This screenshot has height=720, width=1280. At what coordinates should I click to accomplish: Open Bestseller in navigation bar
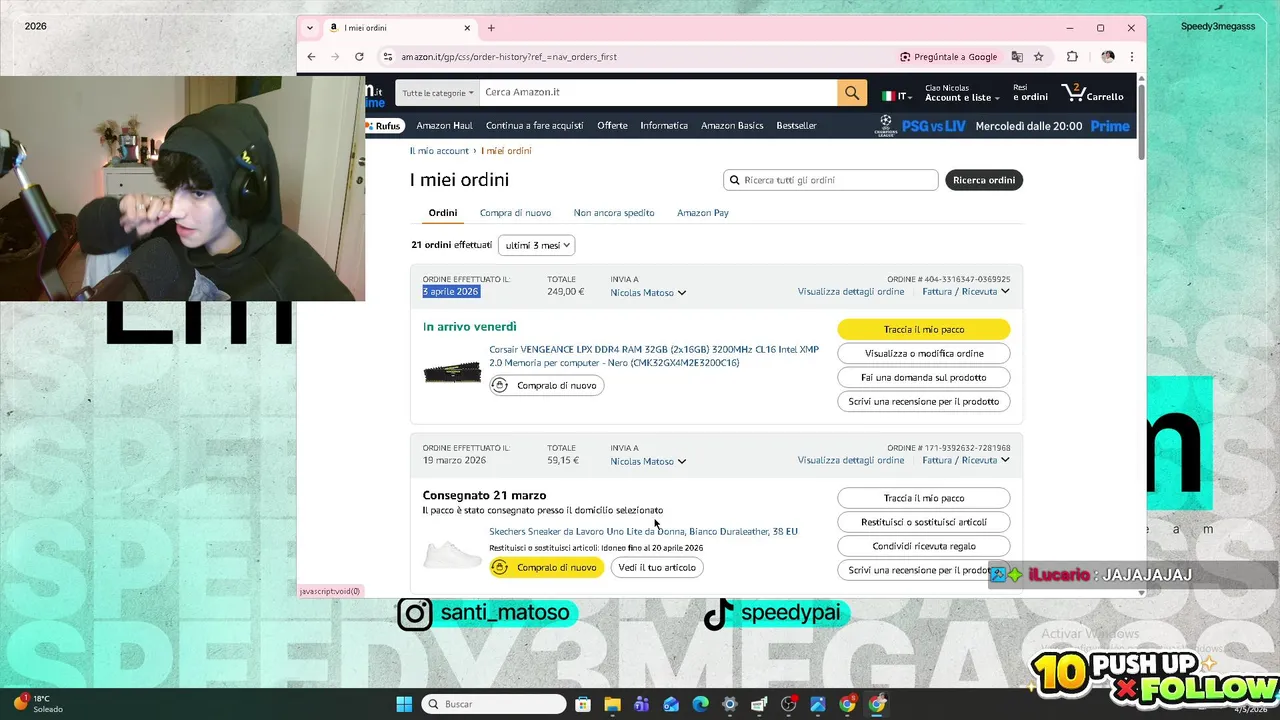tap(797, 126)
